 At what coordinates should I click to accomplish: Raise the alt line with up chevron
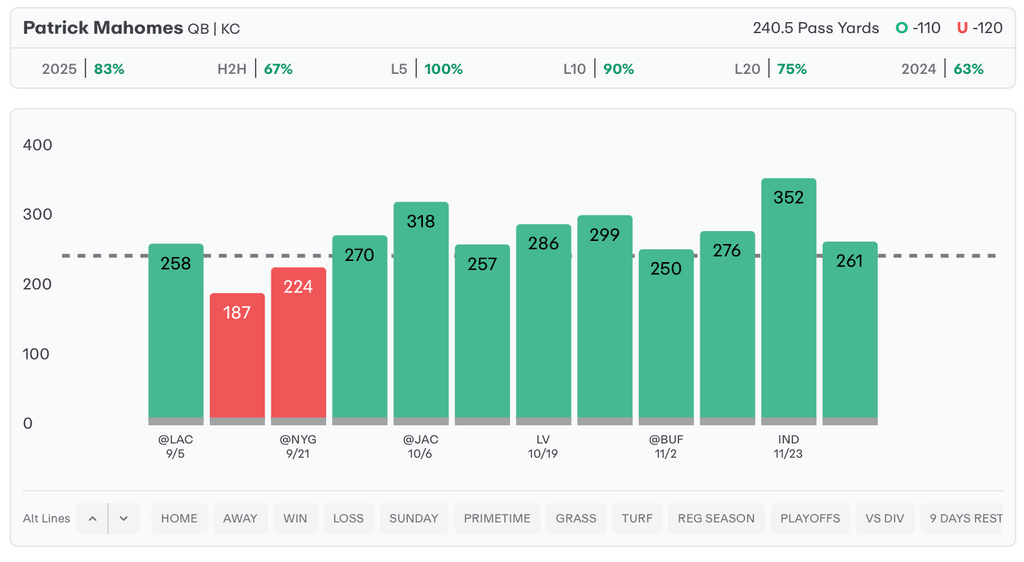92,518
